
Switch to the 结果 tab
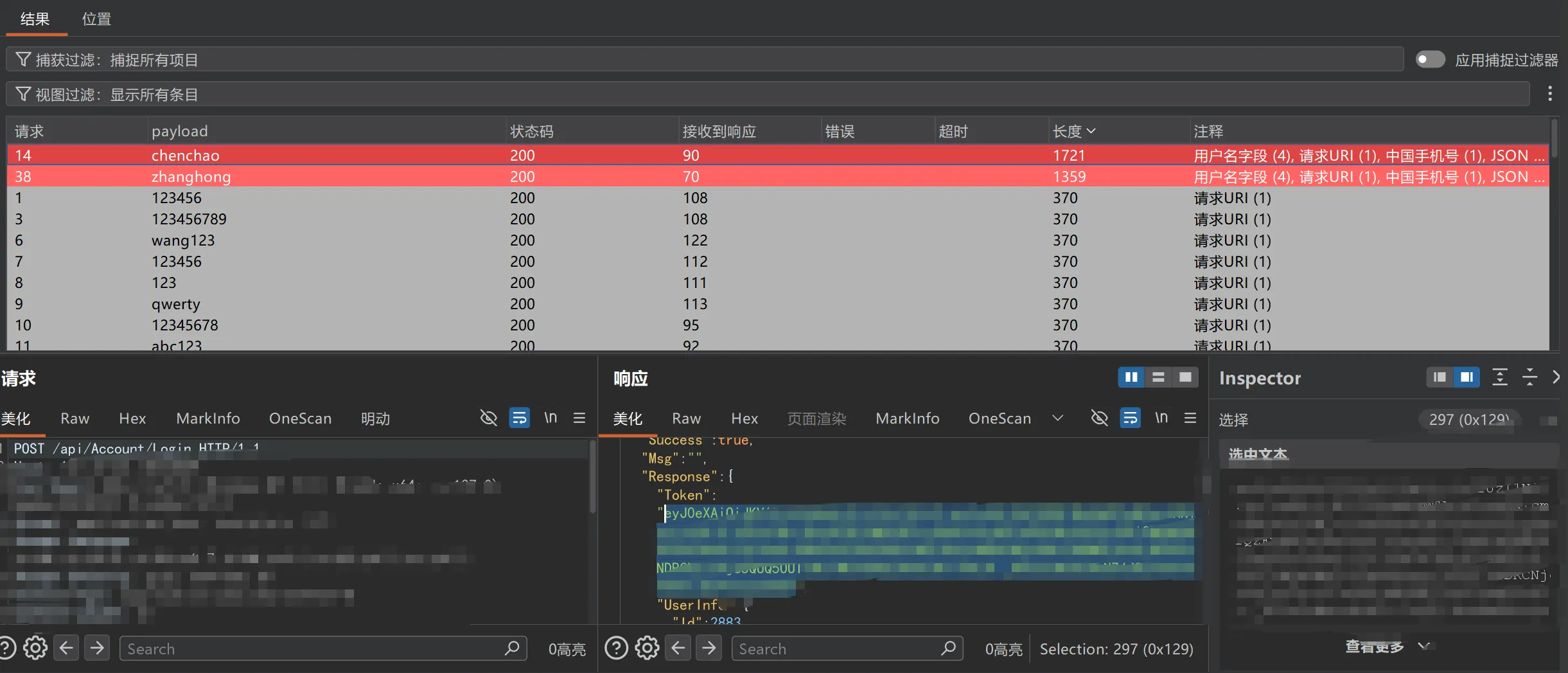(35, 19)
